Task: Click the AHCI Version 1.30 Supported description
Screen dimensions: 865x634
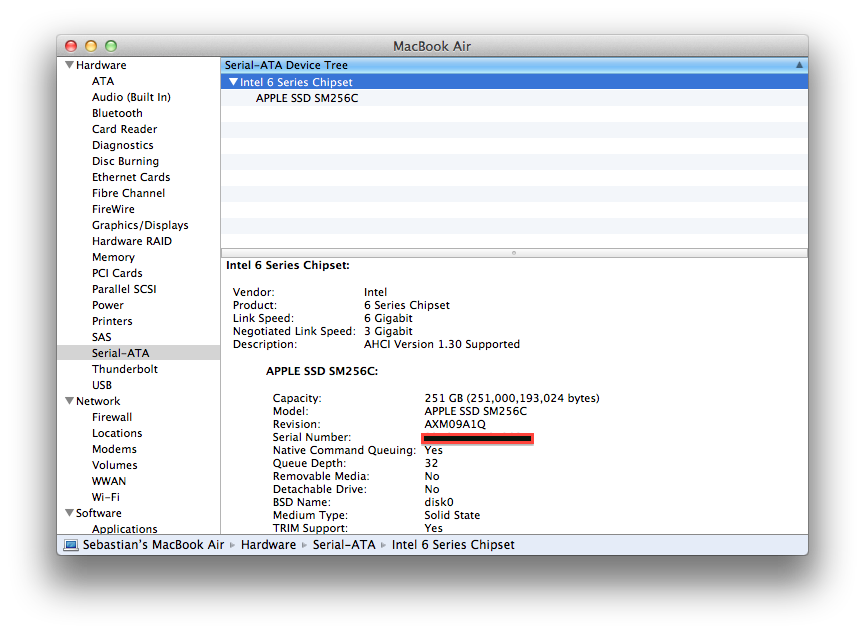Action: [x=442, y=344]
